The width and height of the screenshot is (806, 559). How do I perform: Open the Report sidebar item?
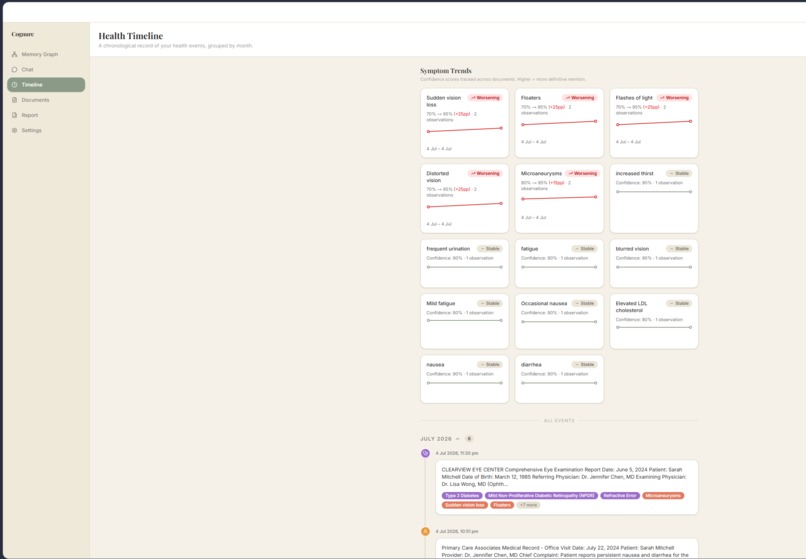tap(46, 115)
